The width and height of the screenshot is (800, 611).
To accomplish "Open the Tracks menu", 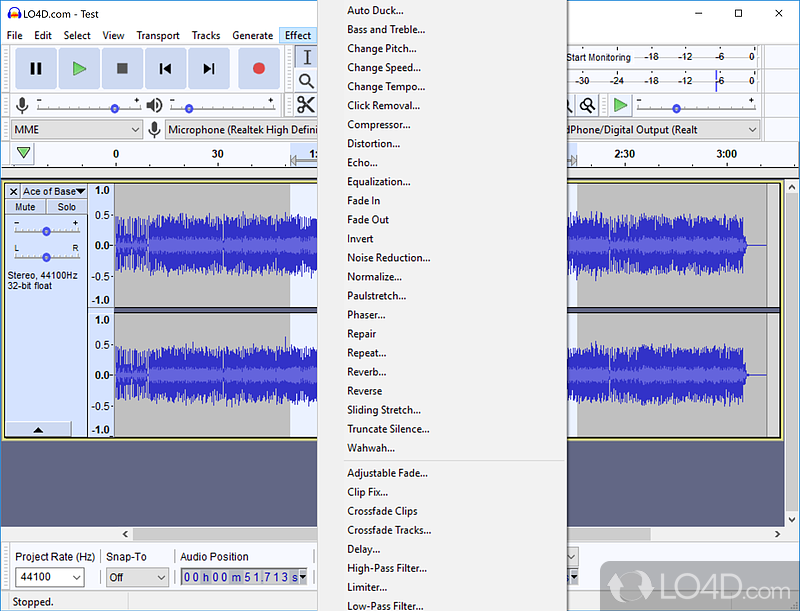I will 206,35.
